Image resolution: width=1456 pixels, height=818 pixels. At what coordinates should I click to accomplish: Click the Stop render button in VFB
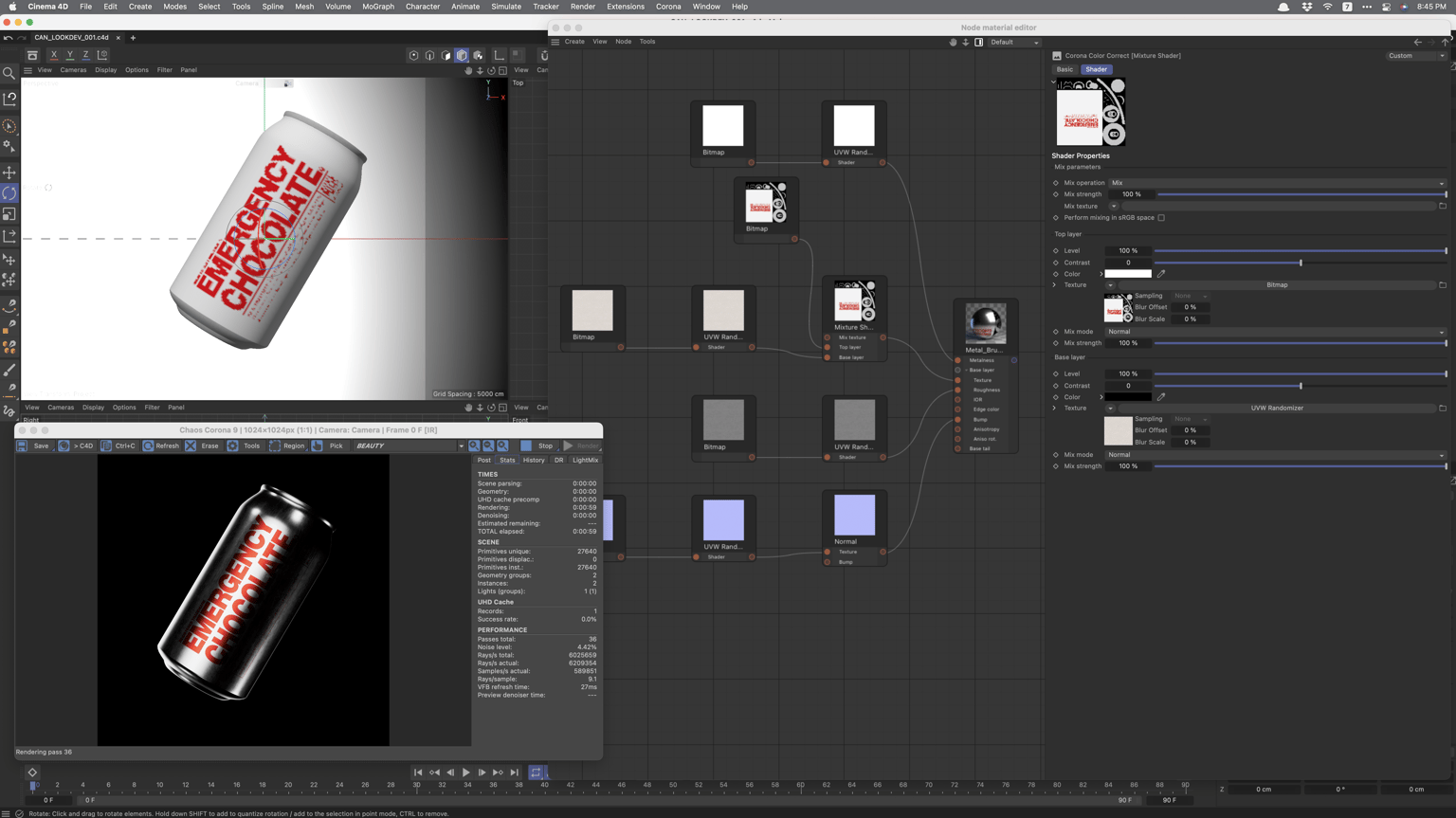[537, 445]
